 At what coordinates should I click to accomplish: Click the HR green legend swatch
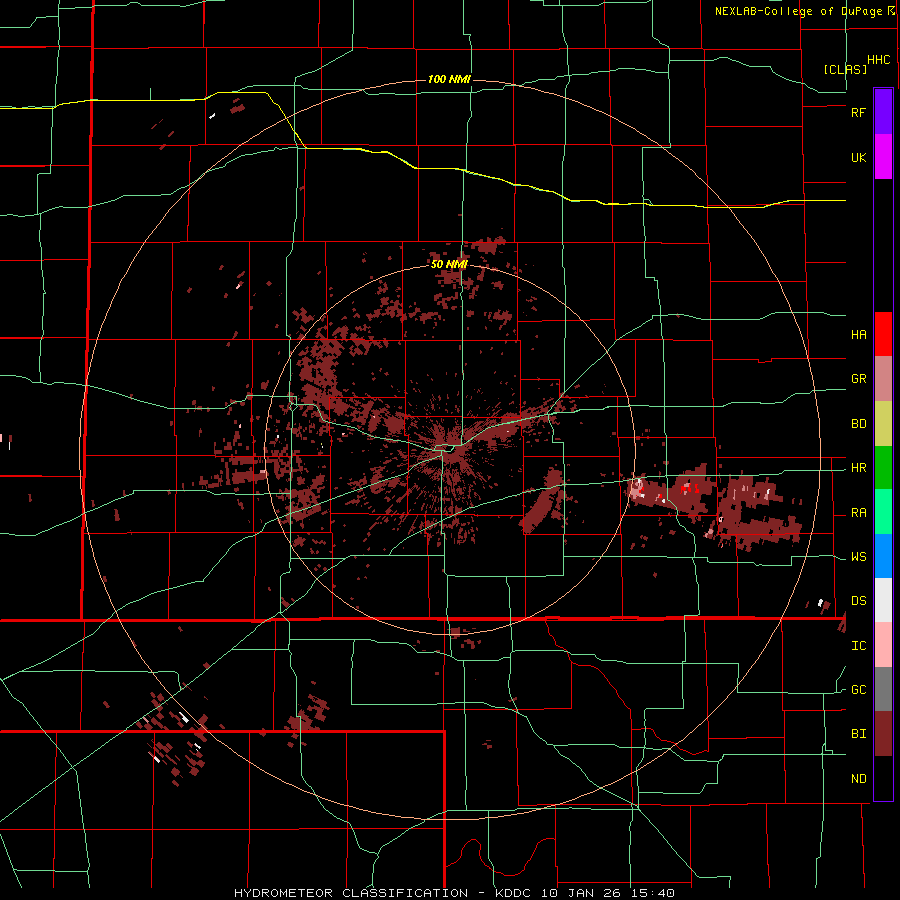click(x=883, y=468)
